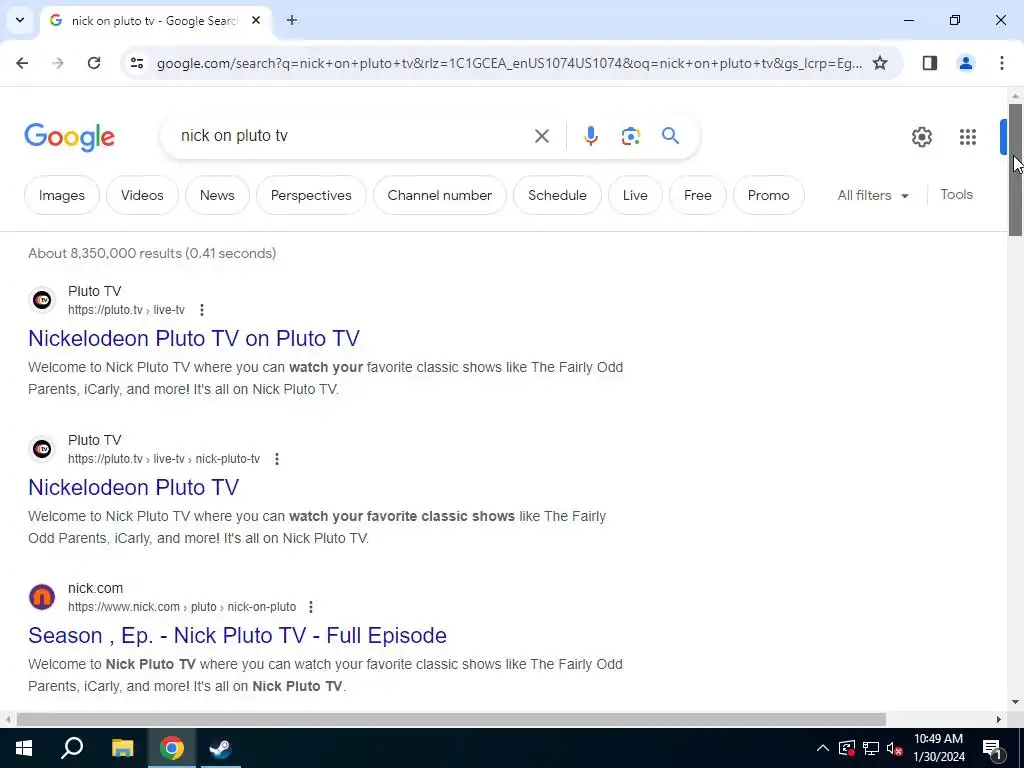
Task: Filter results by Images
Action: click(62, 195)
